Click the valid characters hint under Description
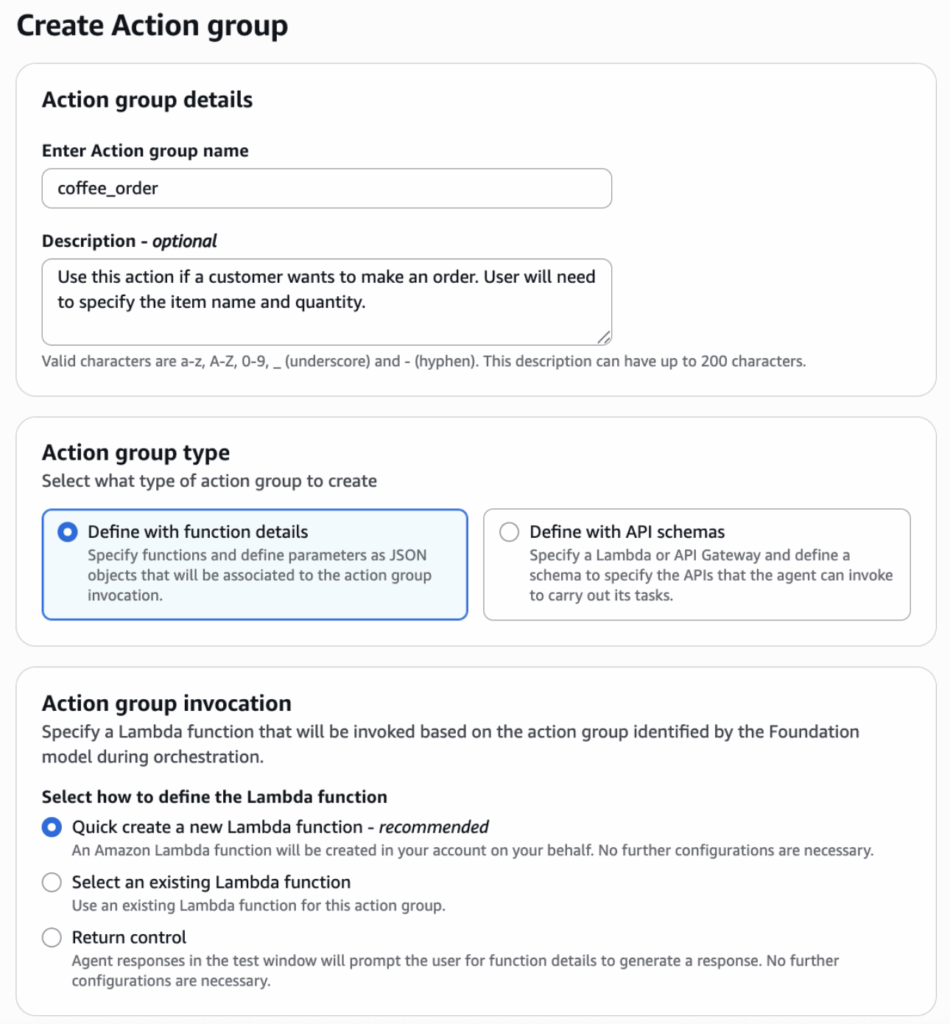This screenshot has width=950, height=1024. coord(423,361)
